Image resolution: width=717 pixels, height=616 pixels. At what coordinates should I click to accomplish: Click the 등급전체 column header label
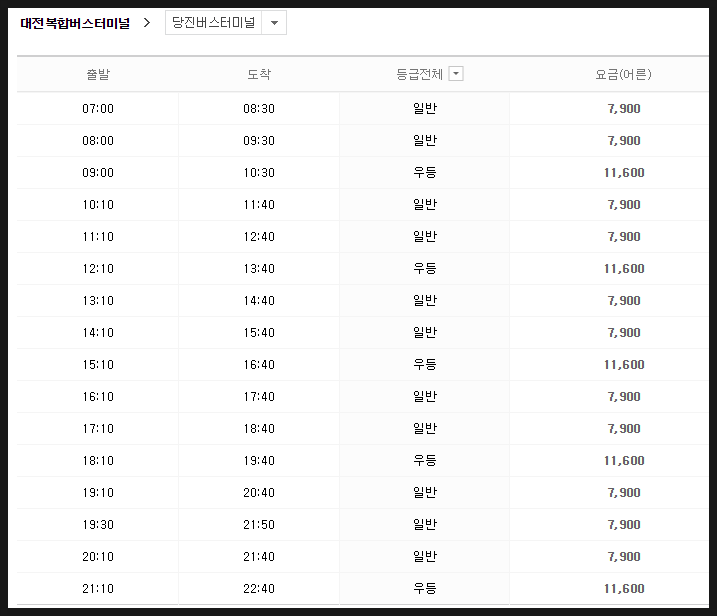(x=419, y=74)
